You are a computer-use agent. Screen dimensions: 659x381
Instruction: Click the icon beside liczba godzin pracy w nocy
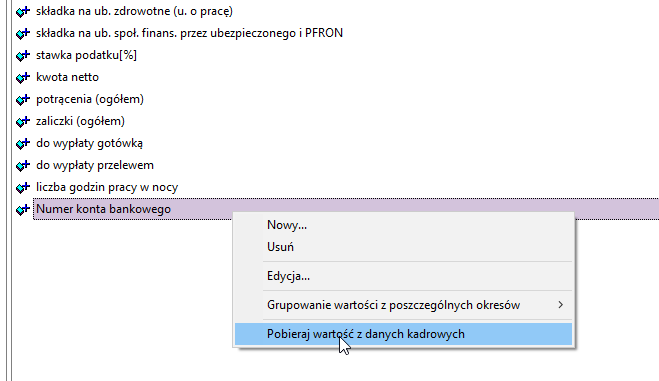click(23, 187)
